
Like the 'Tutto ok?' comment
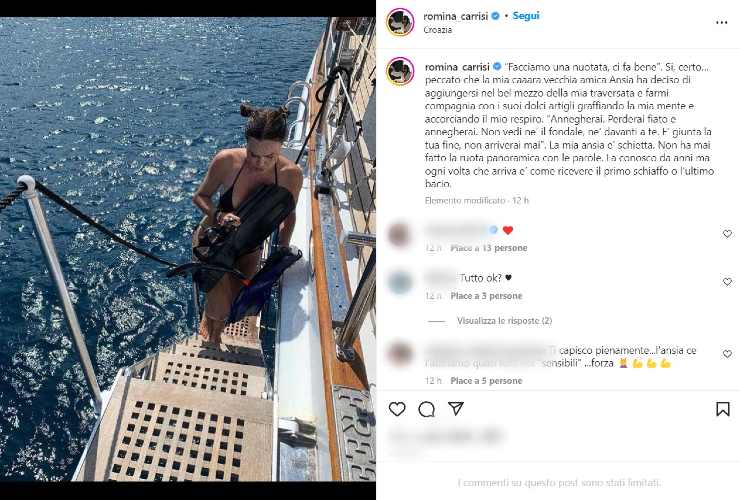click(727, 281)
